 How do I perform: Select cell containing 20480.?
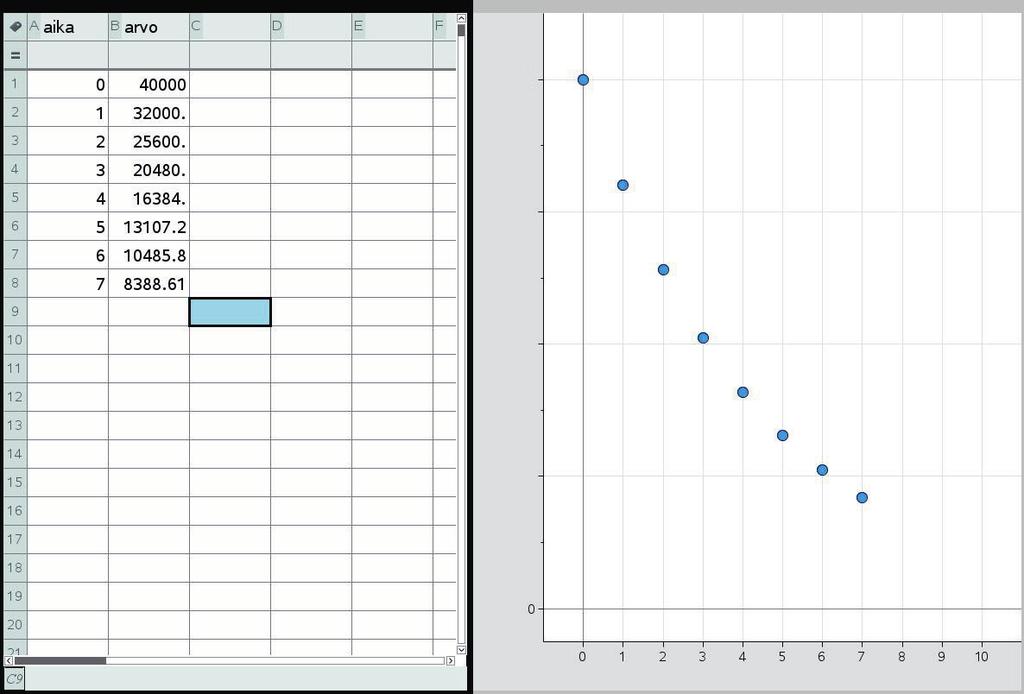pyautogui.click(x=149, y=170)
